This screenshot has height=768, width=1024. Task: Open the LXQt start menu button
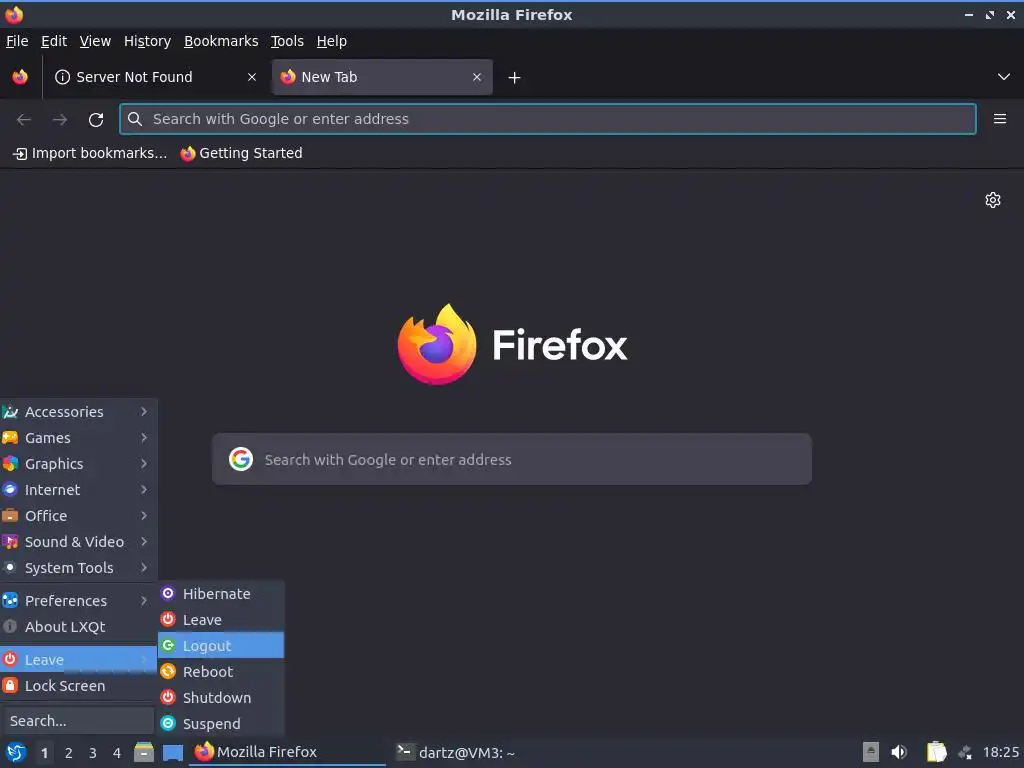[16, 753]
